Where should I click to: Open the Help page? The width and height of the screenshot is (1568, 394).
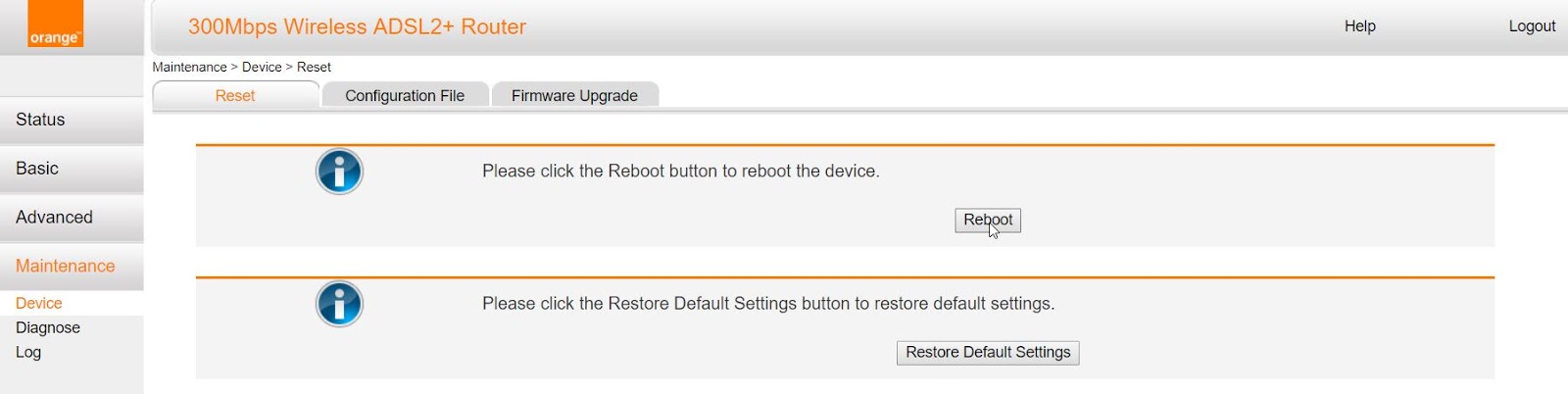coord(1359,26)
